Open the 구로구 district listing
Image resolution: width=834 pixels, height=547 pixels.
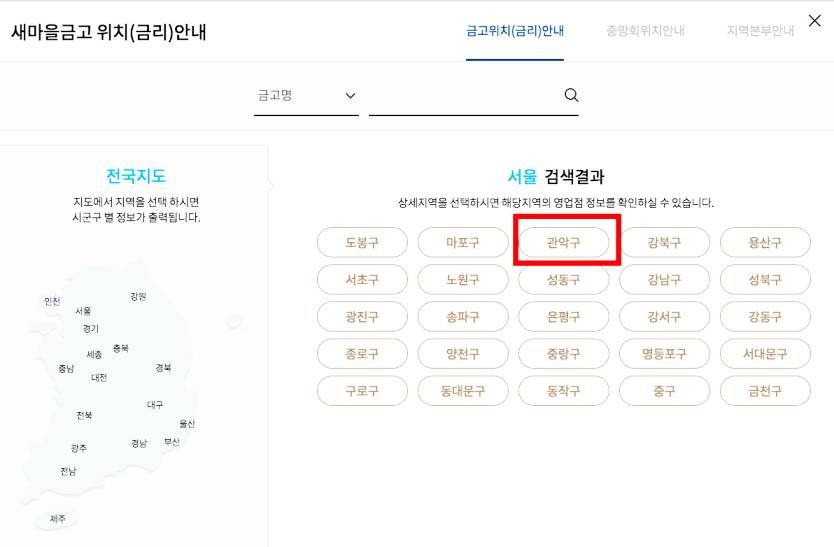point(362,391)
